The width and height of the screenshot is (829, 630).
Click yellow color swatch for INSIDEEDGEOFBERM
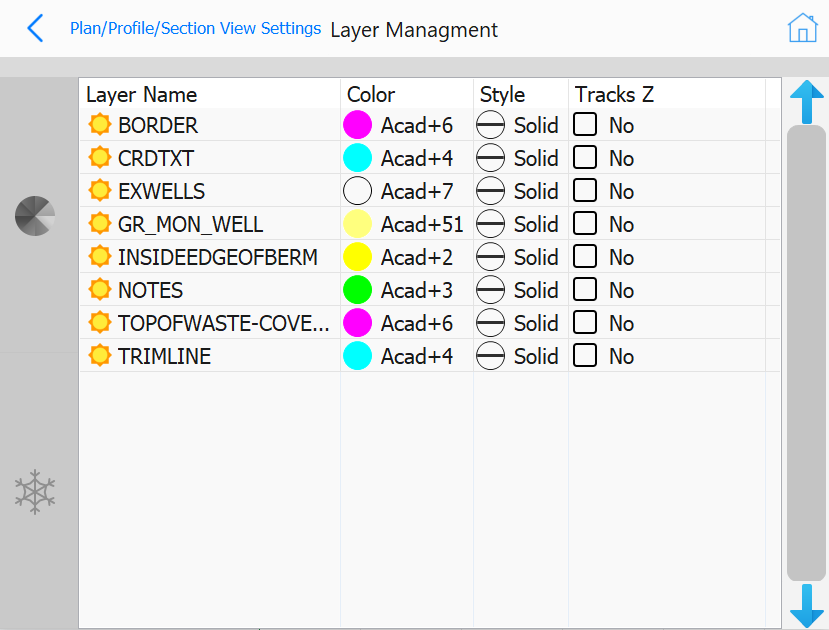coord(357,257)
